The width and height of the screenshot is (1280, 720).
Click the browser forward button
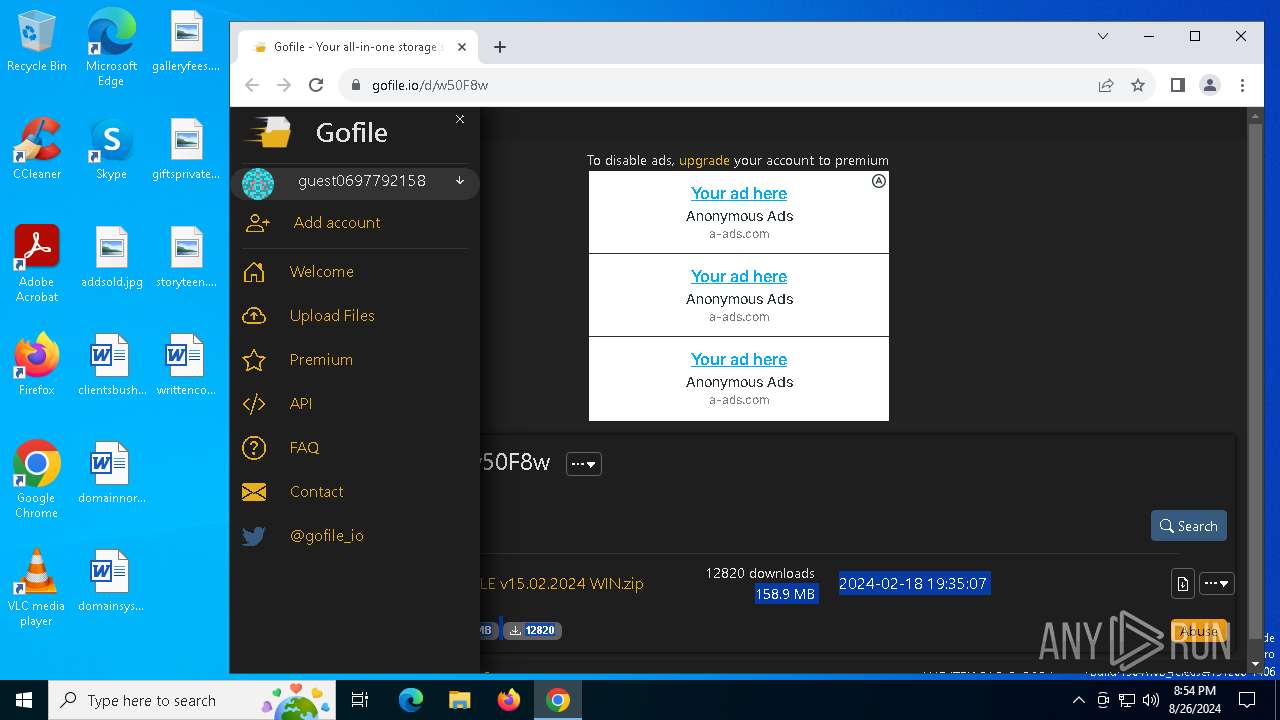284,85
